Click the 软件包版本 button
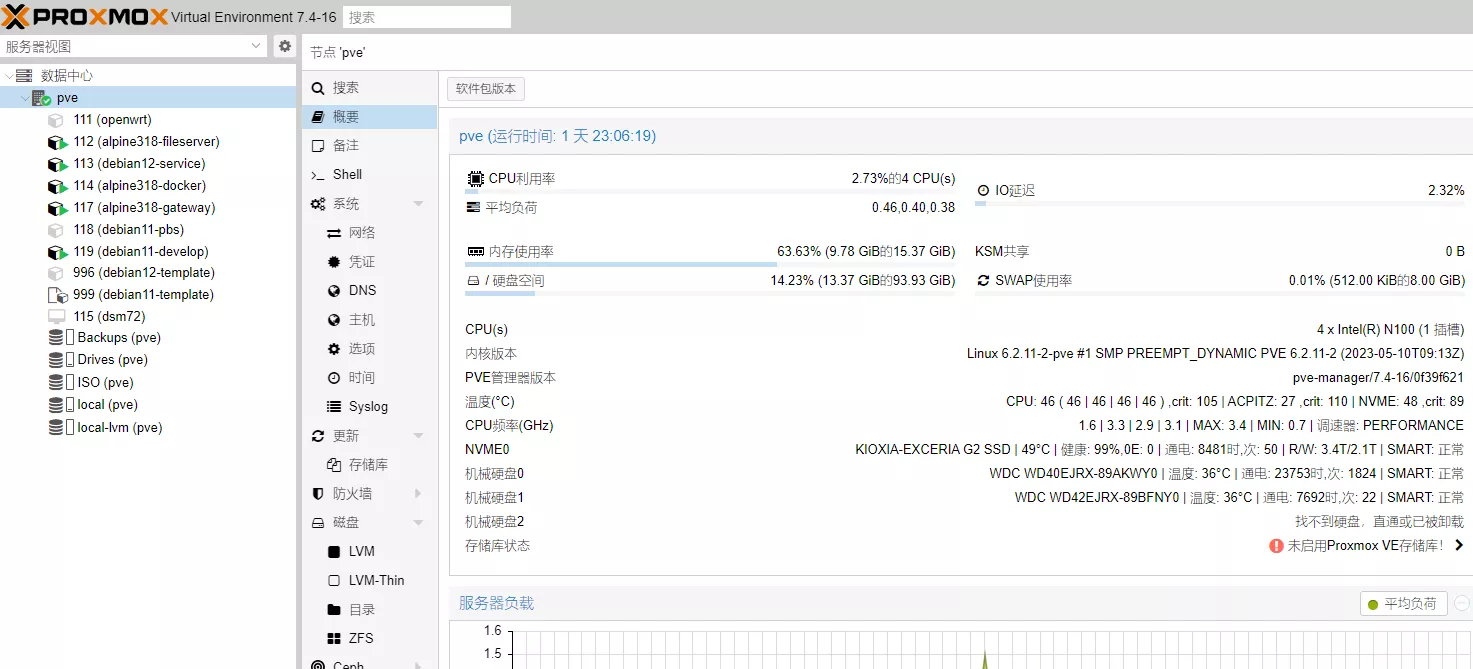 point(486,89)
